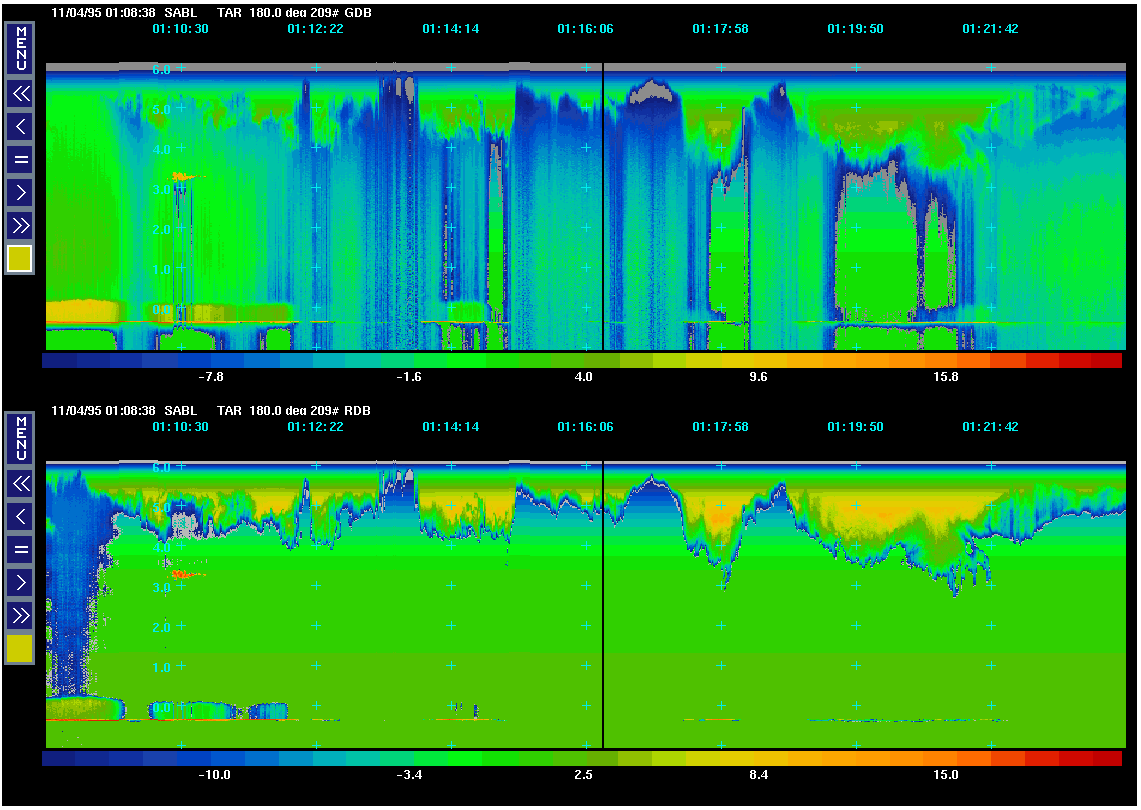Select the yellow square in the bottom panel
The height and width of the screenshot is (810, 1141).
point(20,649)
